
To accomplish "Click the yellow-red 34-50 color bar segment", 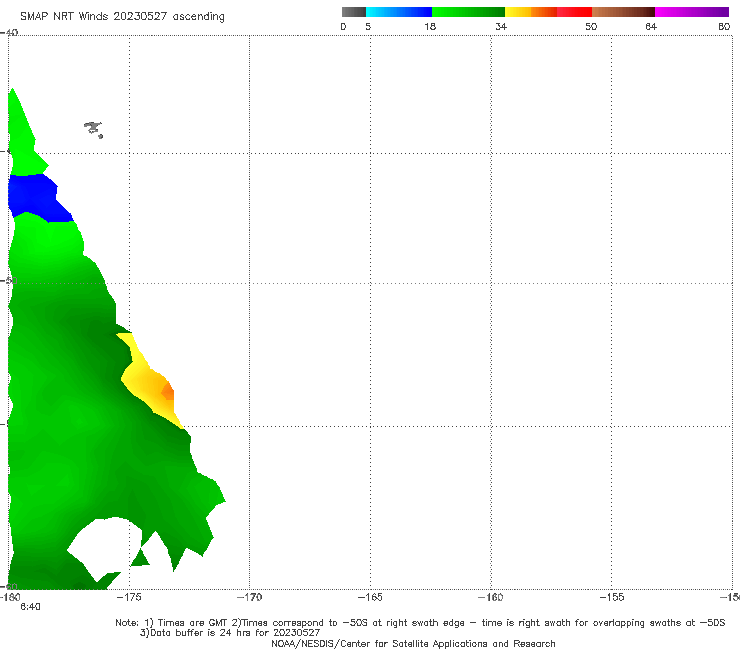I will coord(548,12).
